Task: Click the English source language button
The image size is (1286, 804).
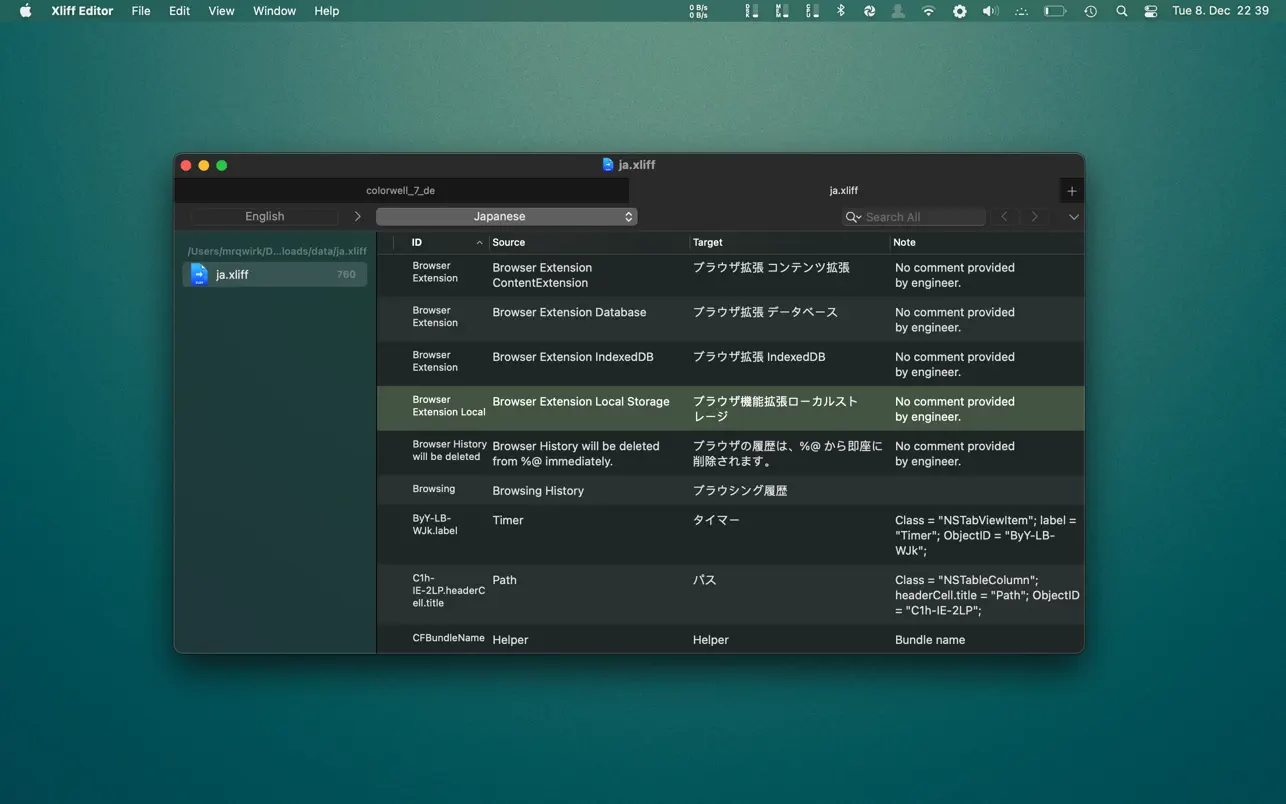Action: (264, 217)
